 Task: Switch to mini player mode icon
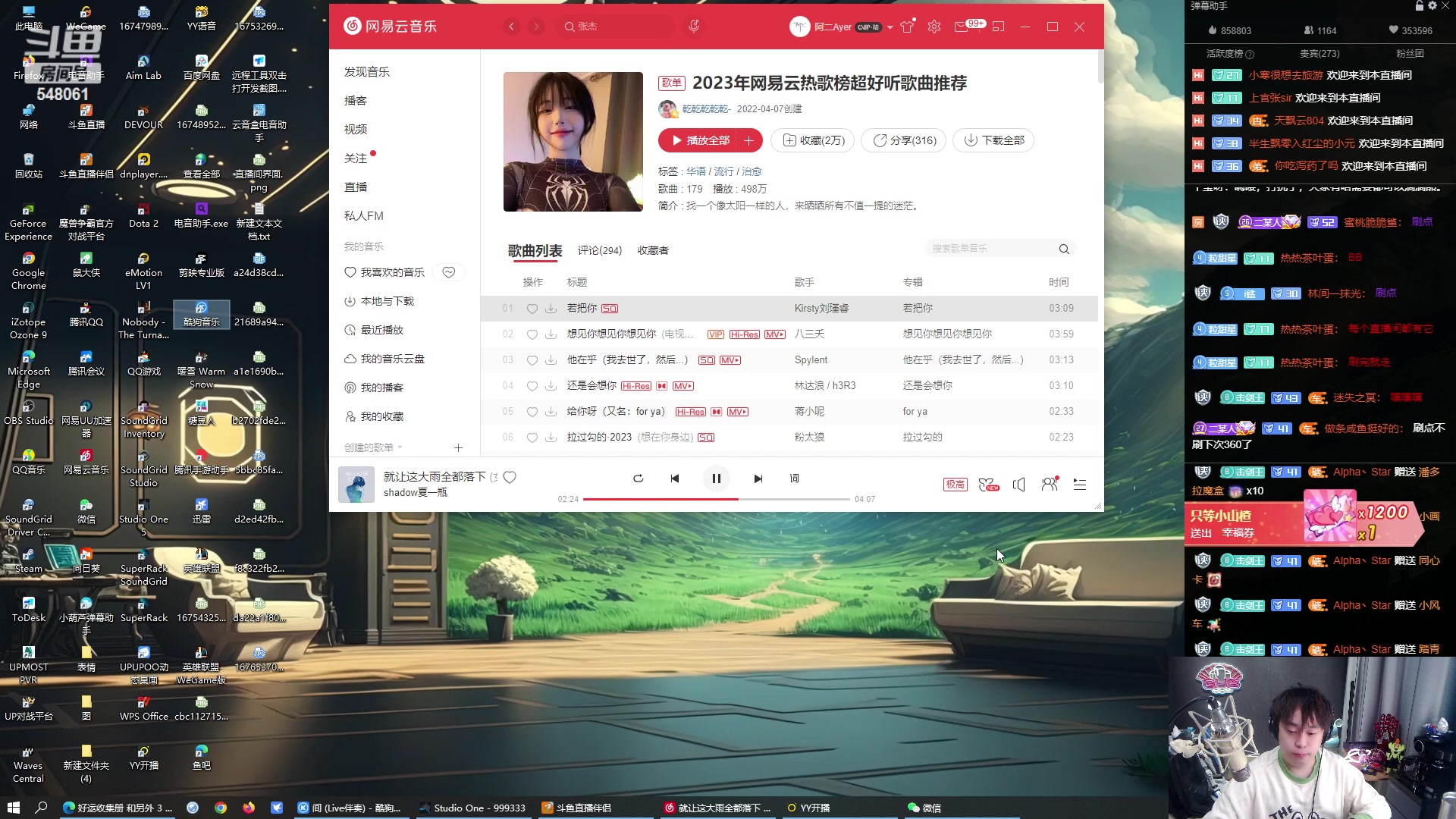click(999, 27)
